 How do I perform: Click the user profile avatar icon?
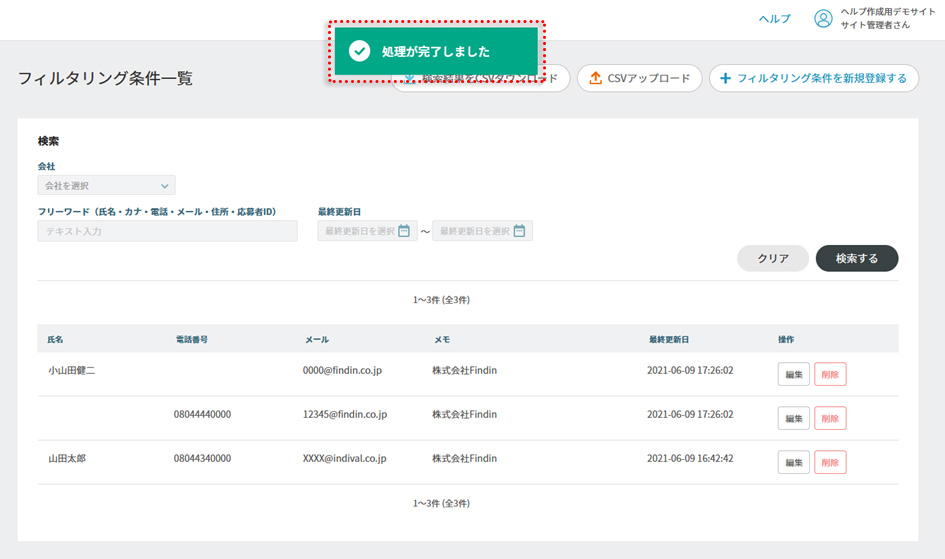click(823, 18)
